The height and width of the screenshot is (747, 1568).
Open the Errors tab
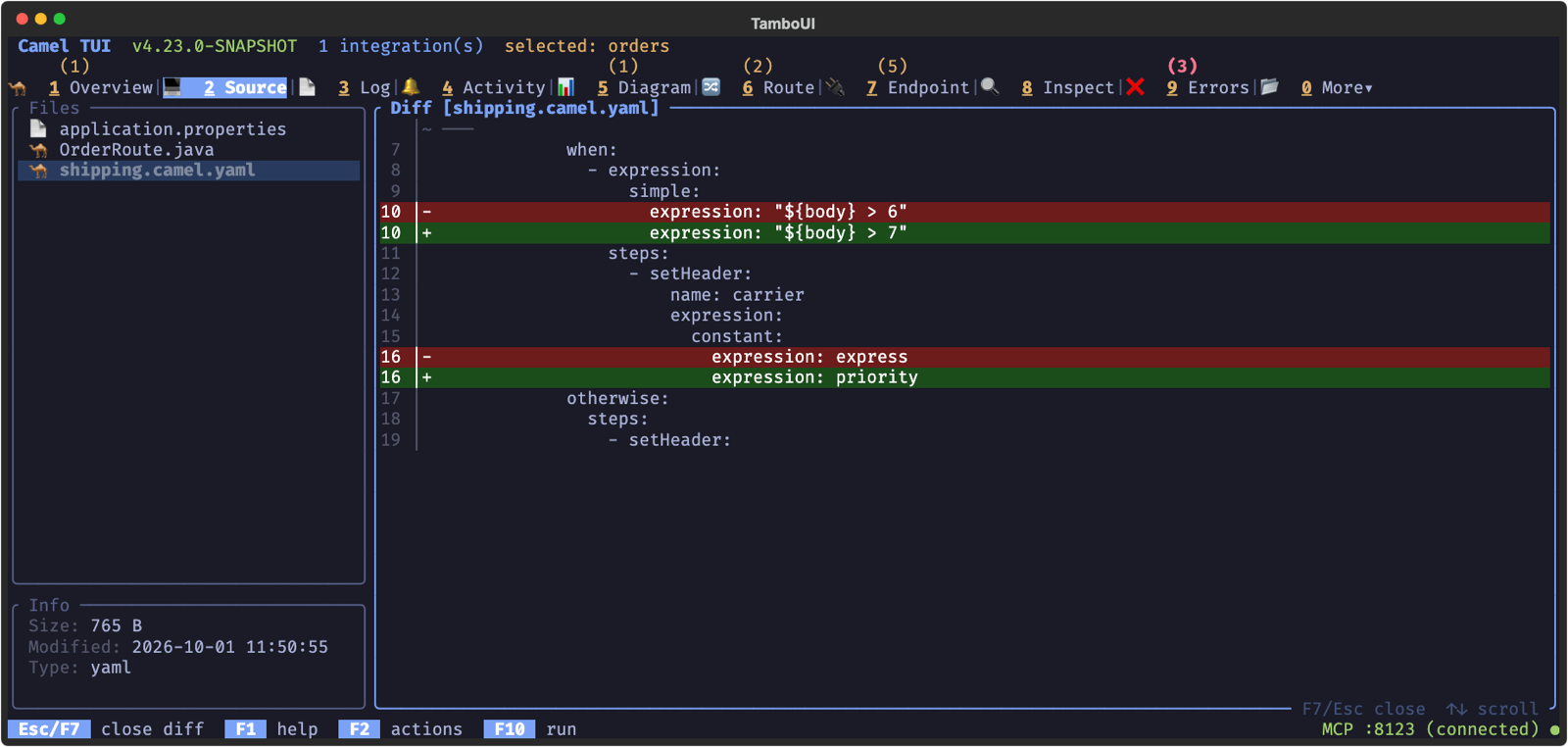(1207, 88)
